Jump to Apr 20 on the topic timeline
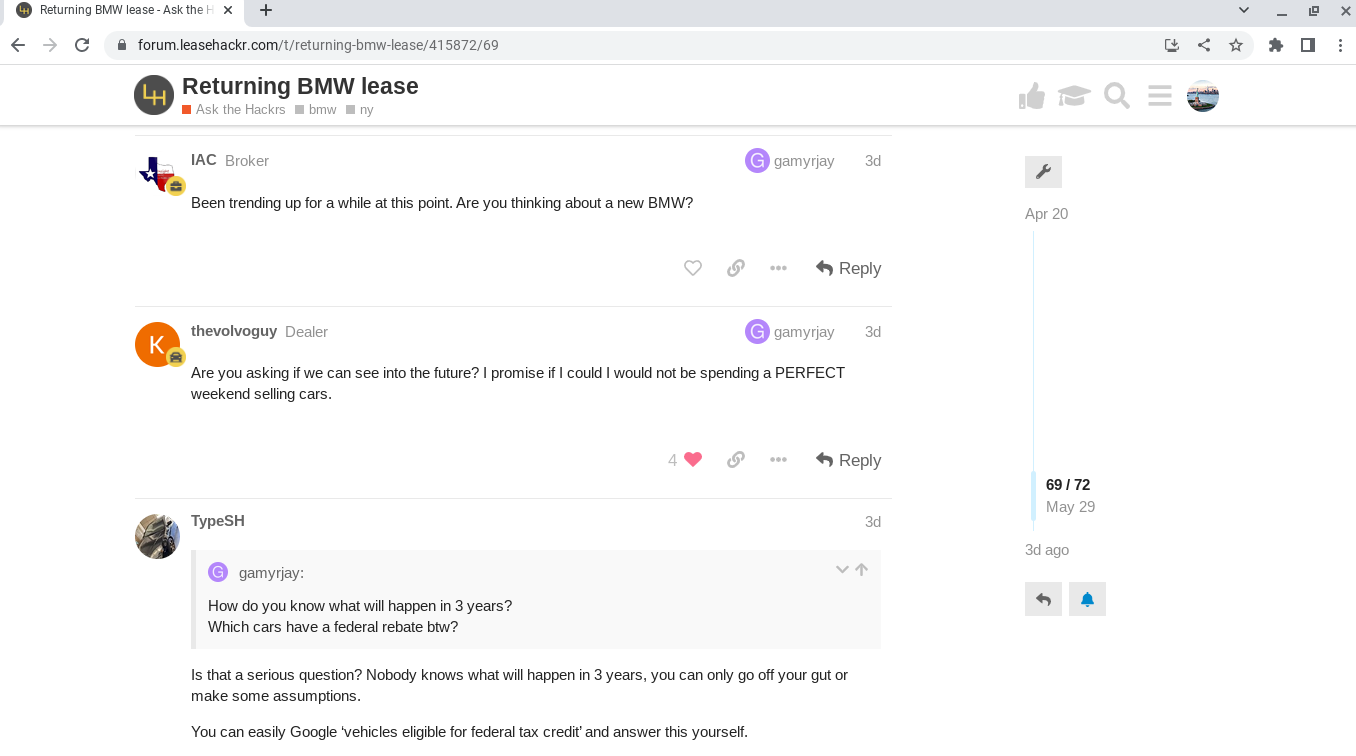The height and width of the screenshot is (756, 1356). (x=1046, y=214)
